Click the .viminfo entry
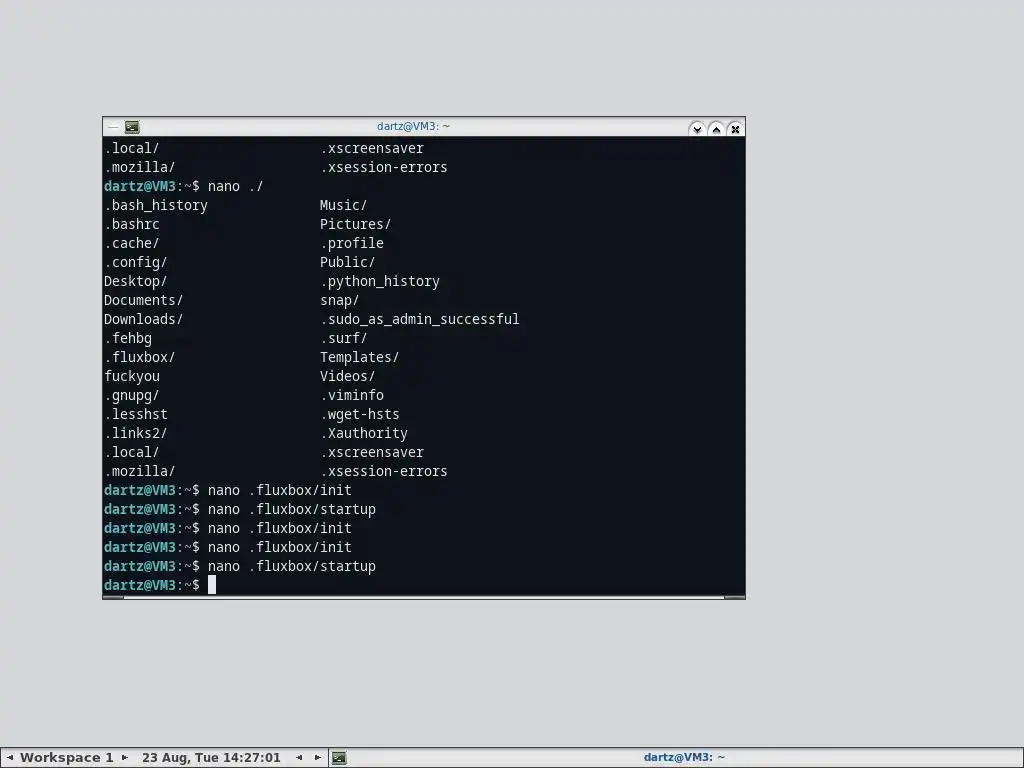 352,395
